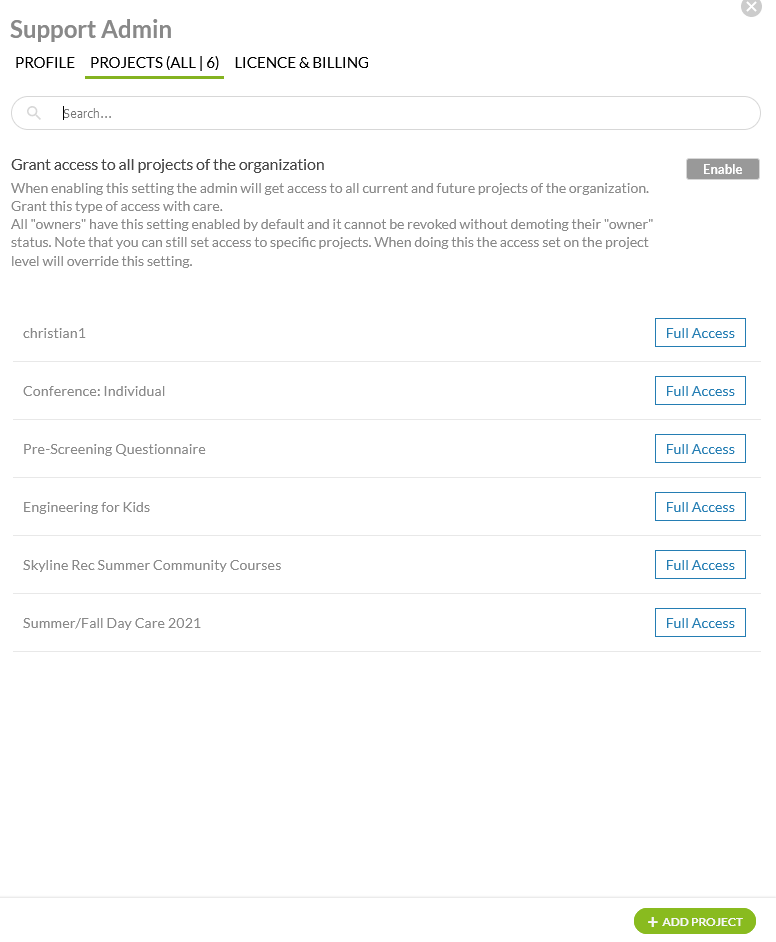Open Full Access for Skyline Rec courses
This screenshot has width=776, height=942.
[700, 565]
